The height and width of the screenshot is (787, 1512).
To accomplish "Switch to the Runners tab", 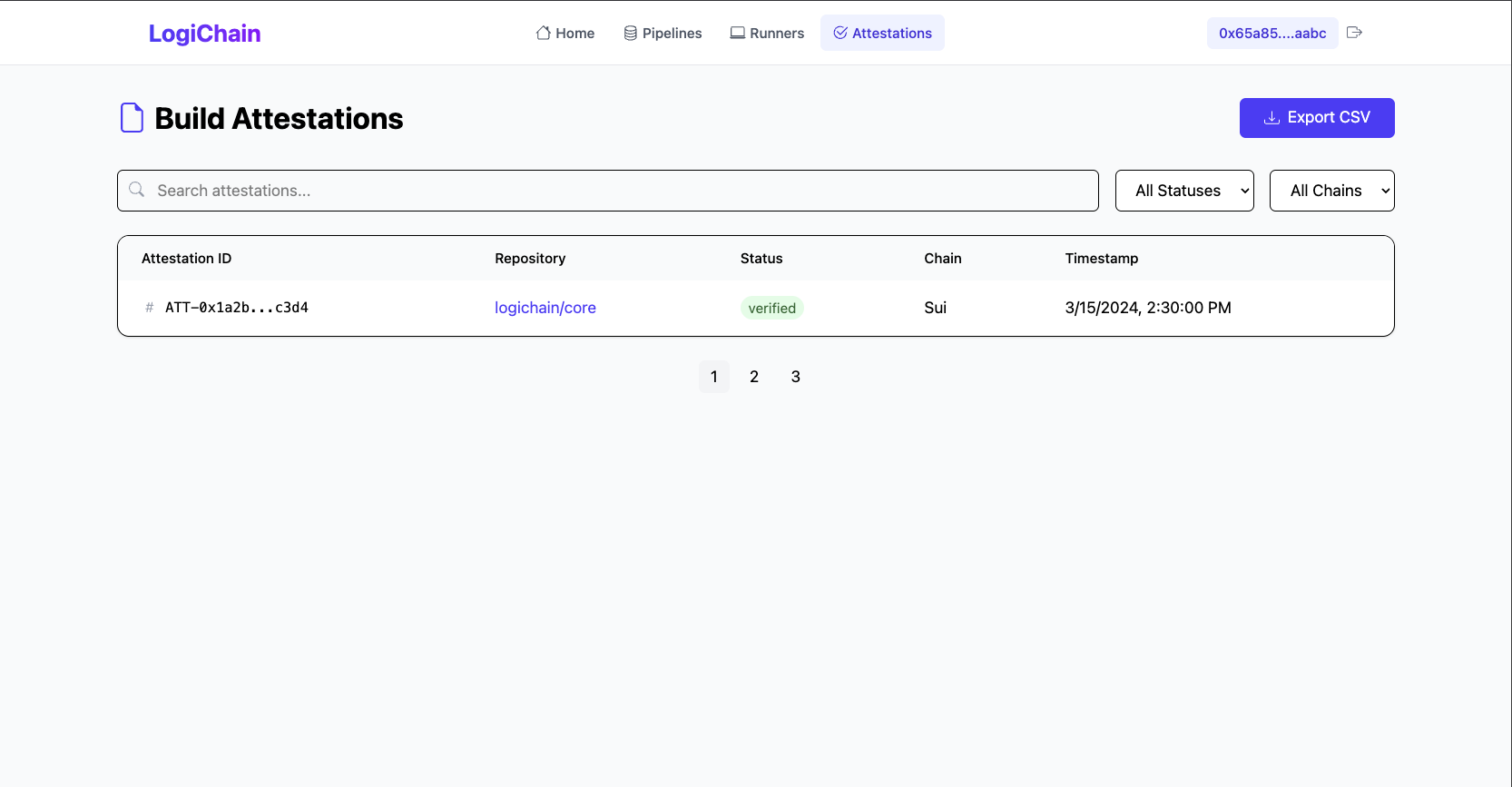I will tap(767, 33).
